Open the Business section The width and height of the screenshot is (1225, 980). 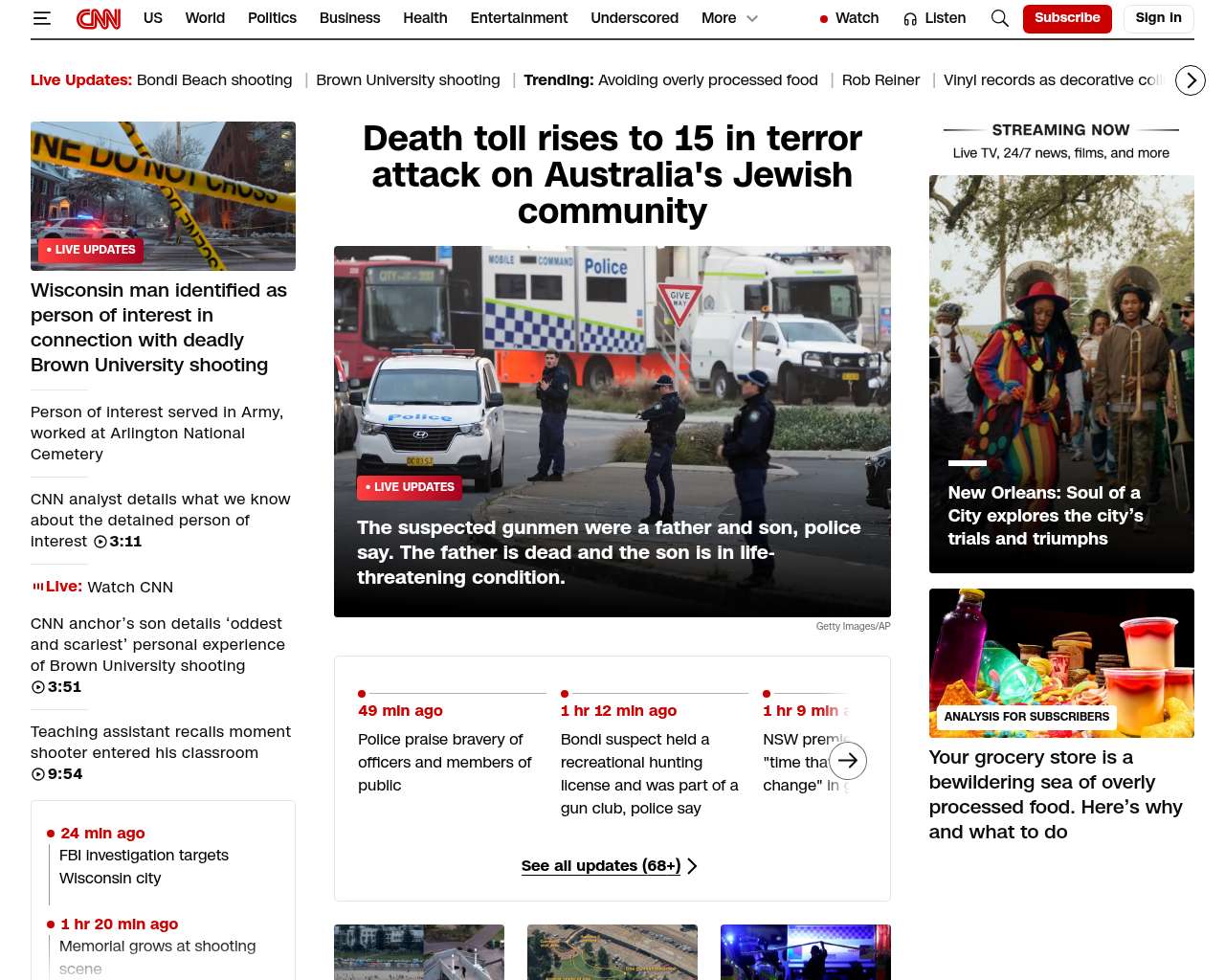[349, 18]
